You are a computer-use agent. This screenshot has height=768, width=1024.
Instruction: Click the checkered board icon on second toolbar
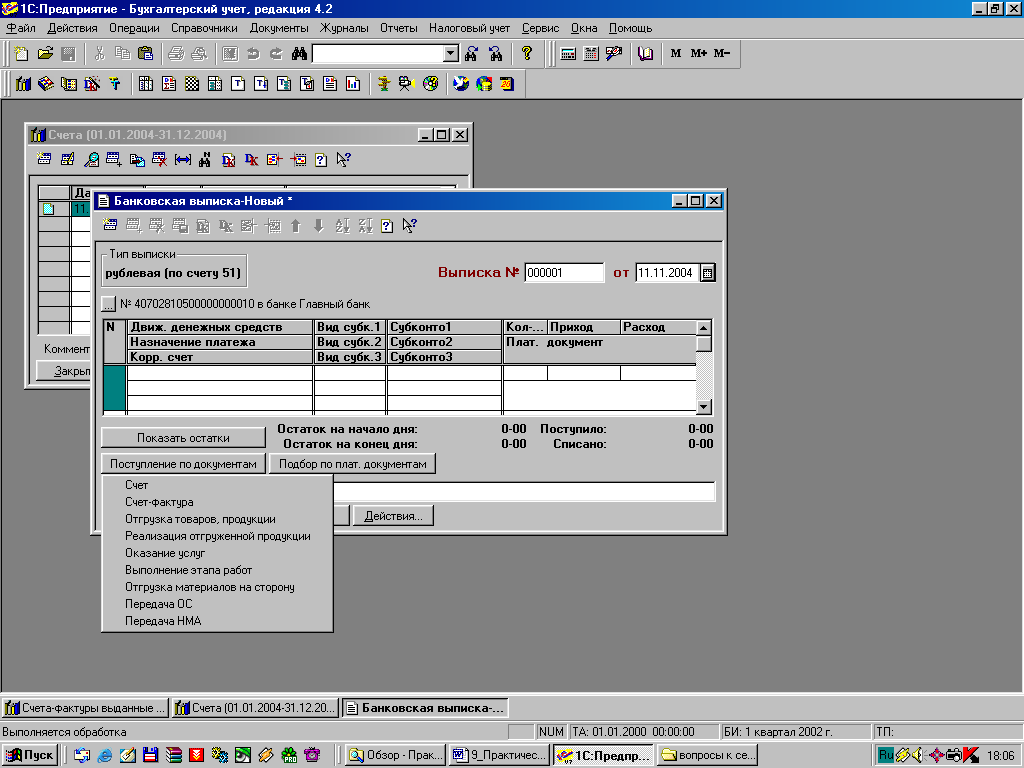(192, 84)
